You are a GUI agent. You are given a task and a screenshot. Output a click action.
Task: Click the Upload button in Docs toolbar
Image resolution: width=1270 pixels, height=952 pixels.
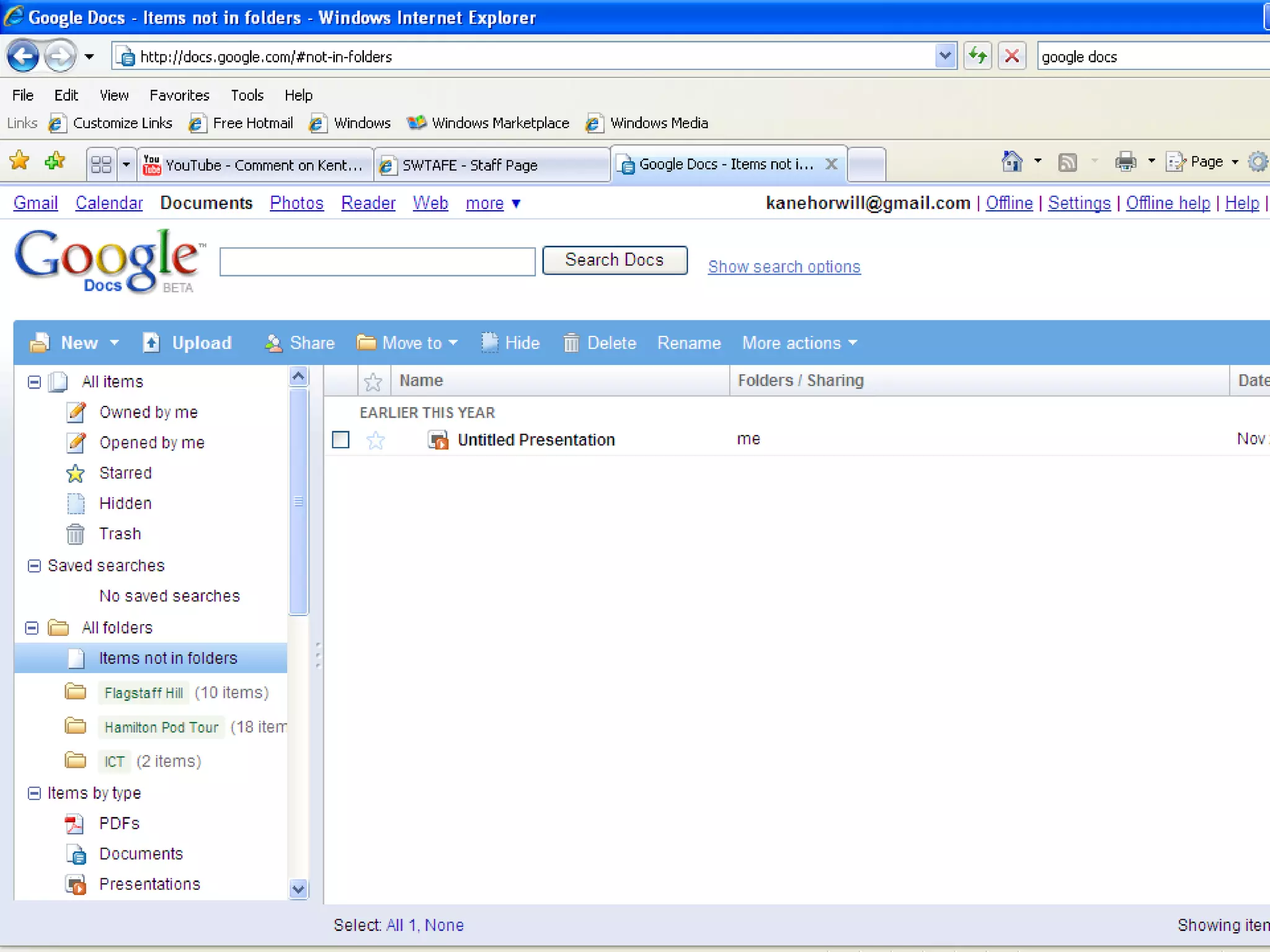pyautogui.click(x=187, y=343)
